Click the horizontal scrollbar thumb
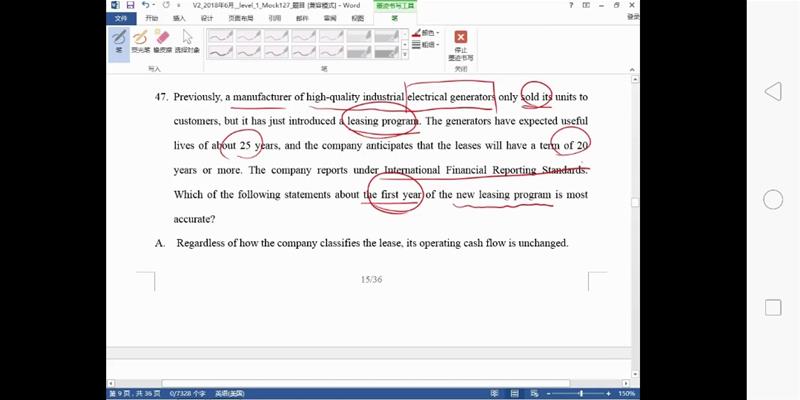 (x=365, y=383)
